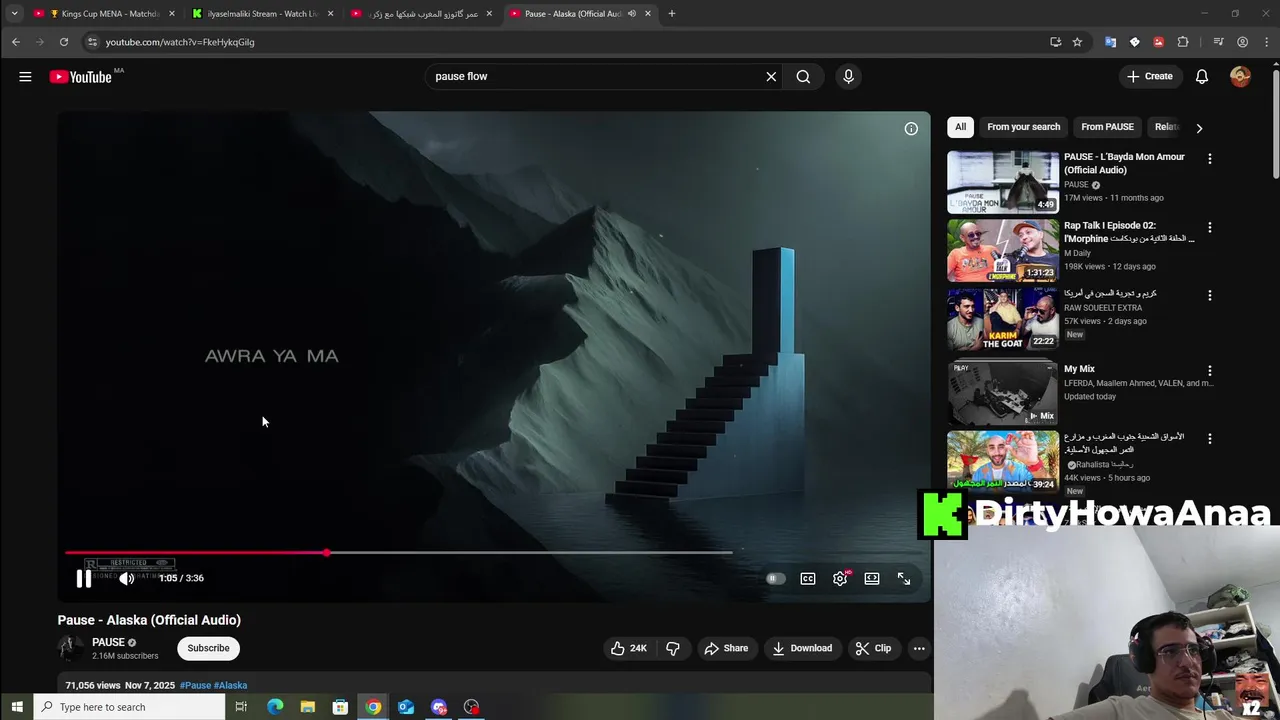The height and width of the screenshot is (720, 1280).
Task: Switch to Kings Cup MENA tab
Action: [x=104, y=14]
